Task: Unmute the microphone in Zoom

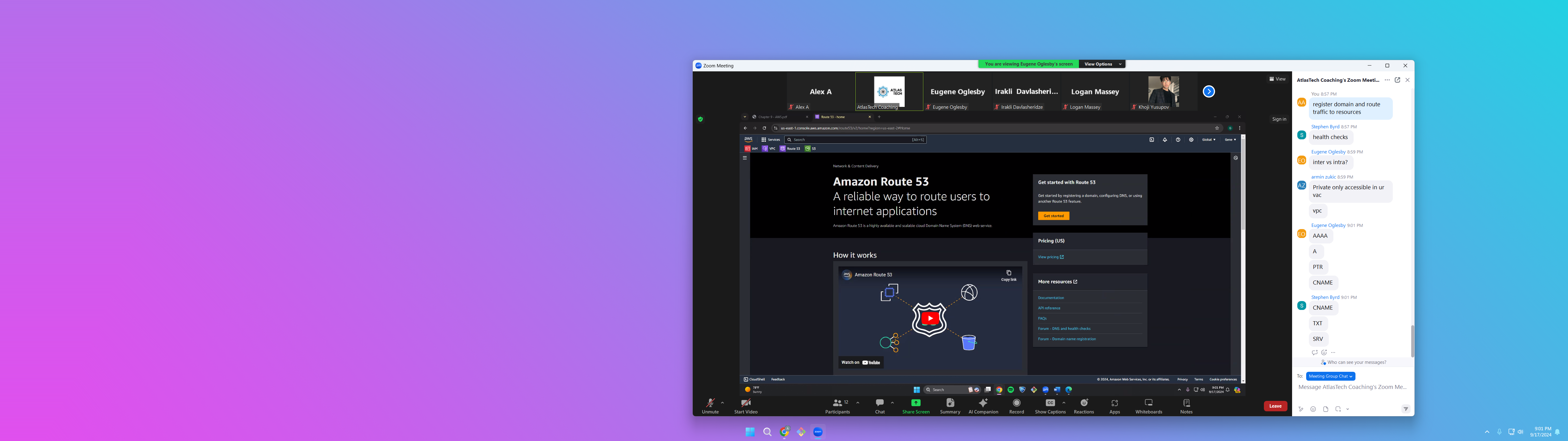Action: click(710, 403)
